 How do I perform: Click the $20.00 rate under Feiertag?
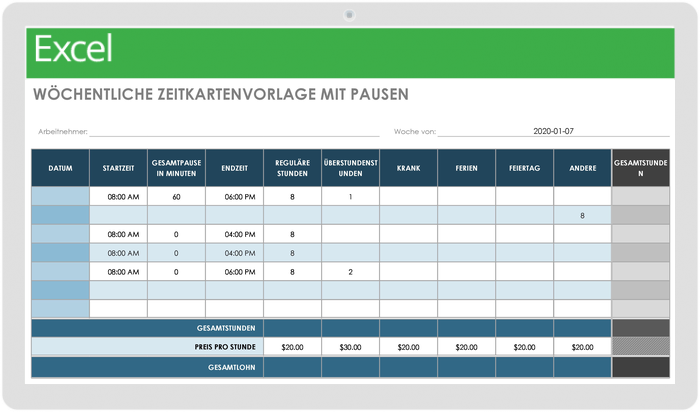coord(525,347)
